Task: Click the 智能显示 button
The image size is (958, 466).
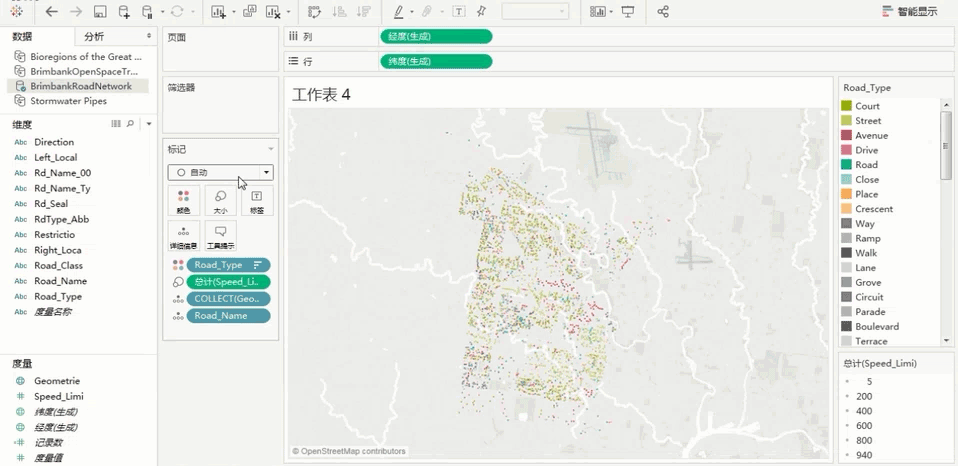Action: click(x=909, y=12)
